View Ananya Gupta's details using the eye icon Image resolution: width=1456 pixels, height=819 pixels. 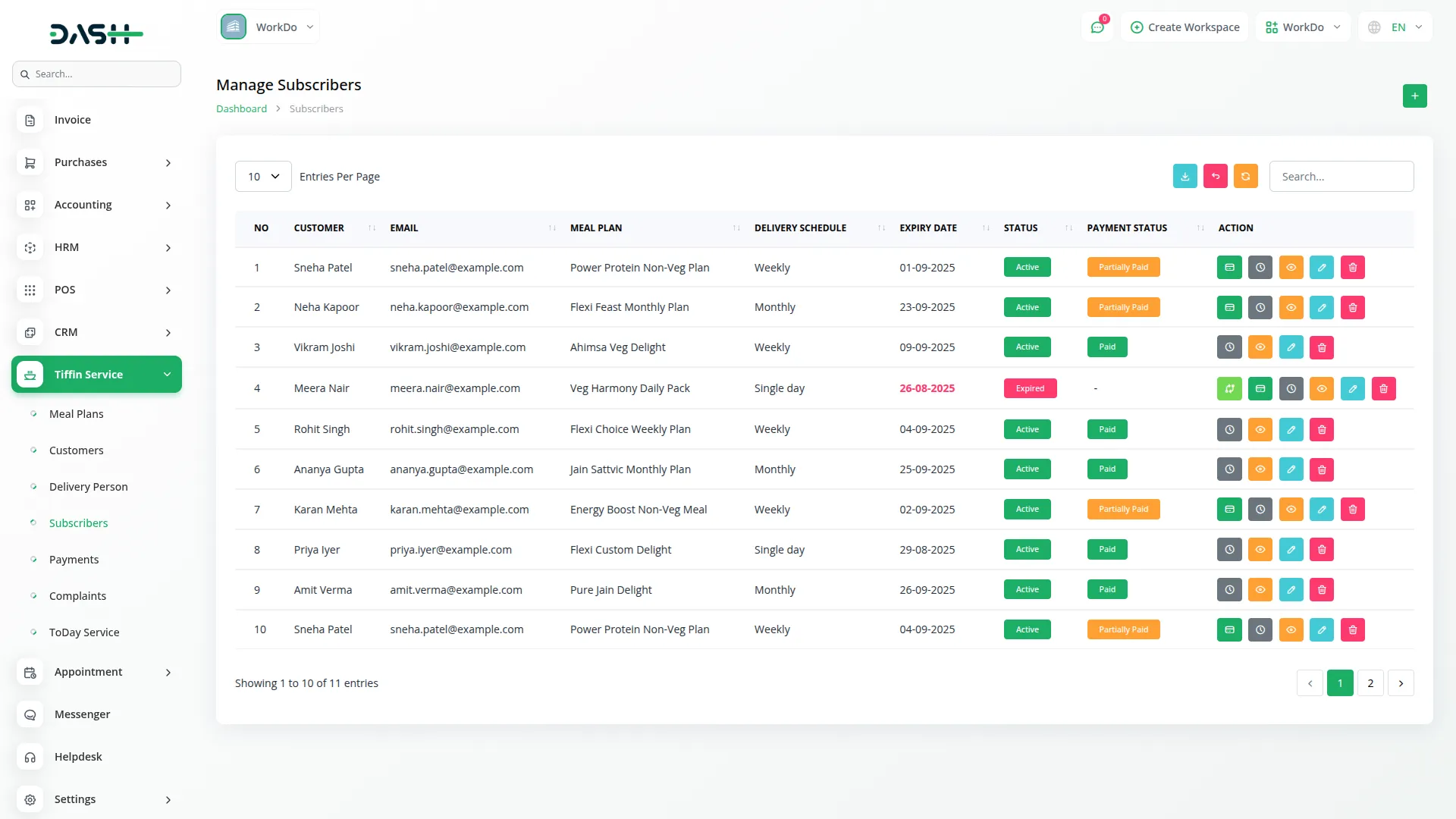1260,469
